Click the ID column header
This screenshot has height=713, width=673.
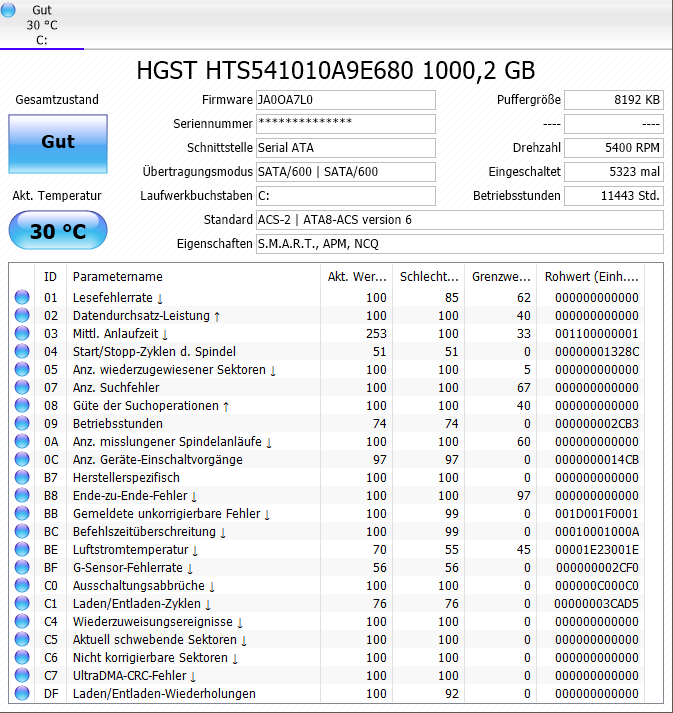(50, 276)
